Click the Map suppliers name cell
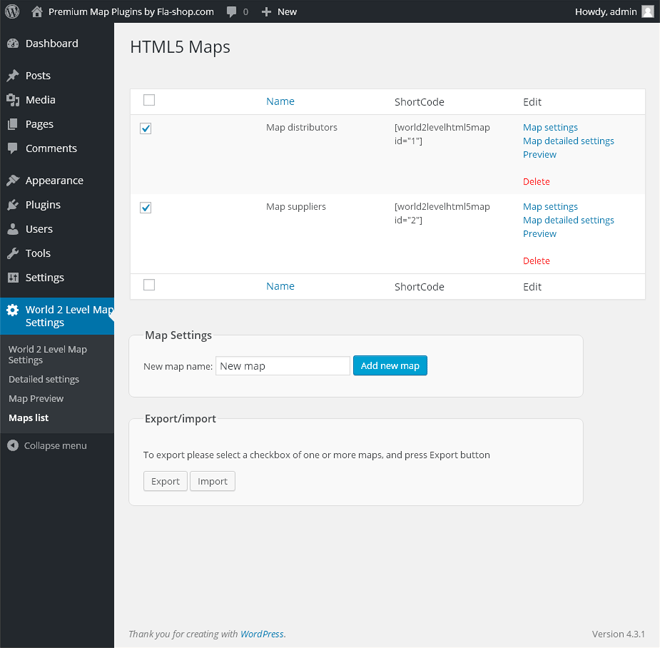This screenshot has height=648, width=660. [x=296, y=206]
